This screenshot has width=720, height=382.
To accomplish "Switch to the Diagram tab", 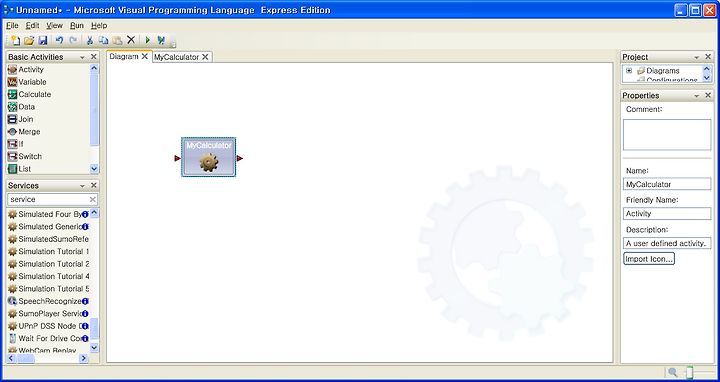I will coord(124,56).
